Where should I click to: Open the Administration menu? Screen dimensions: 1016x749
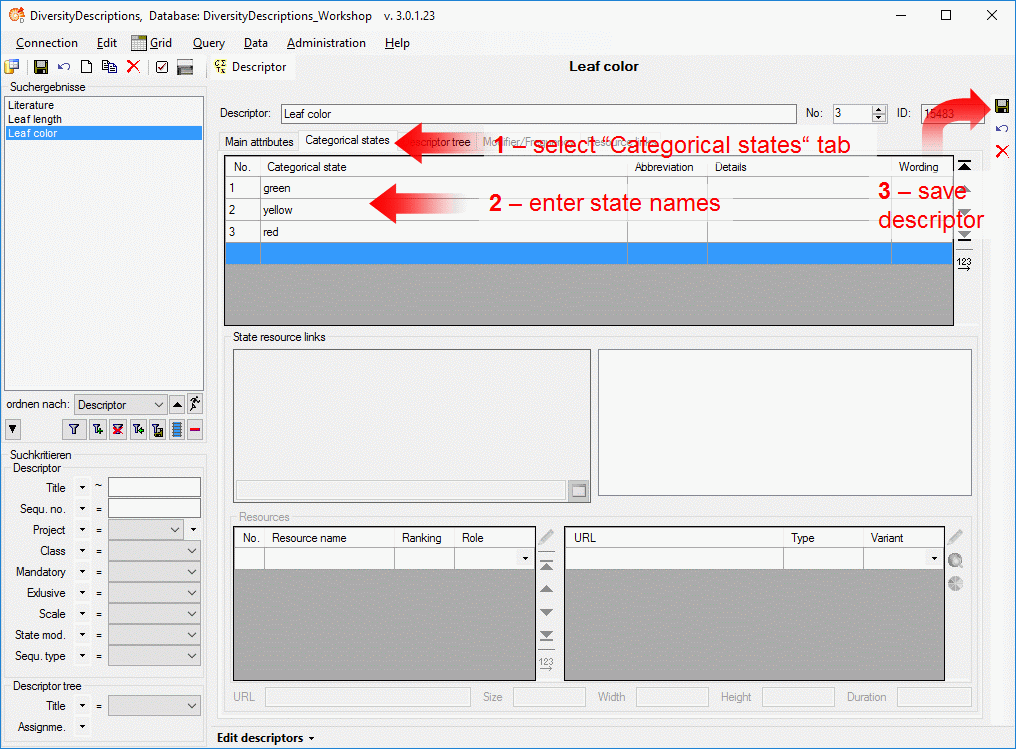point(326,43)
